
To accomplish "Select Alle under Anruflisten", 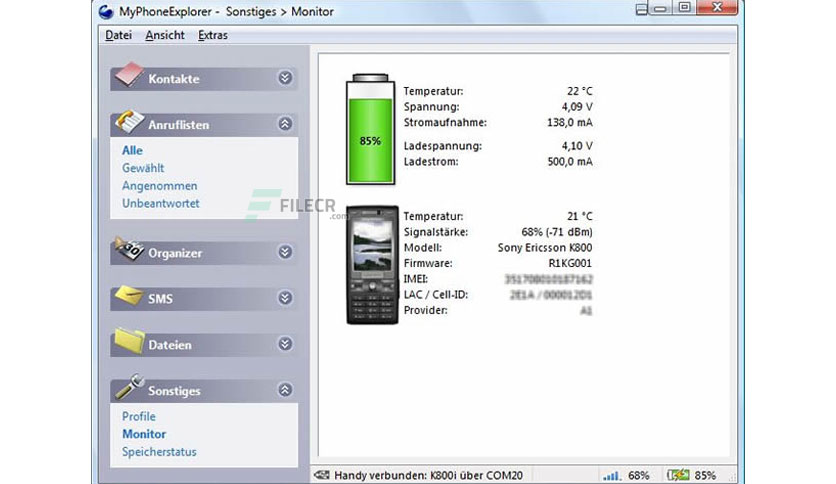I will tap(132, 150).
